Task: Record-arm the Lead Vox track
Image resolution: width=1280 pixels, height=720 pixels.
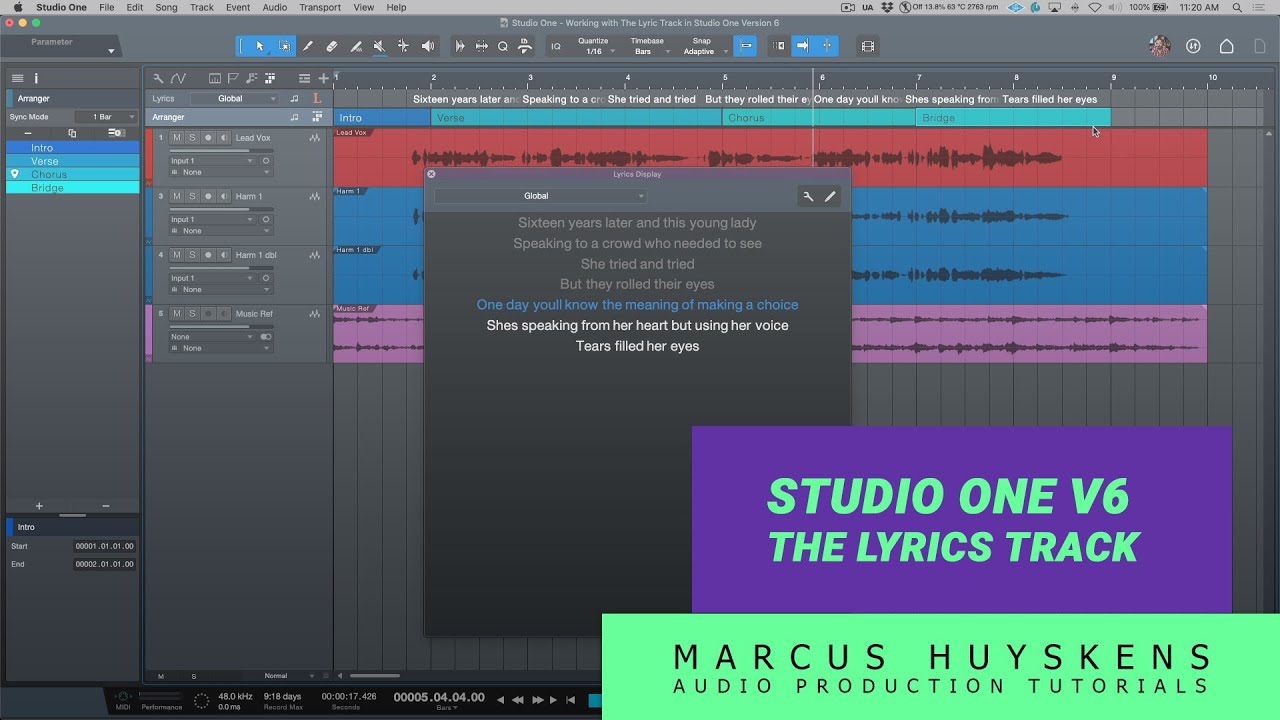Action: 208,138
